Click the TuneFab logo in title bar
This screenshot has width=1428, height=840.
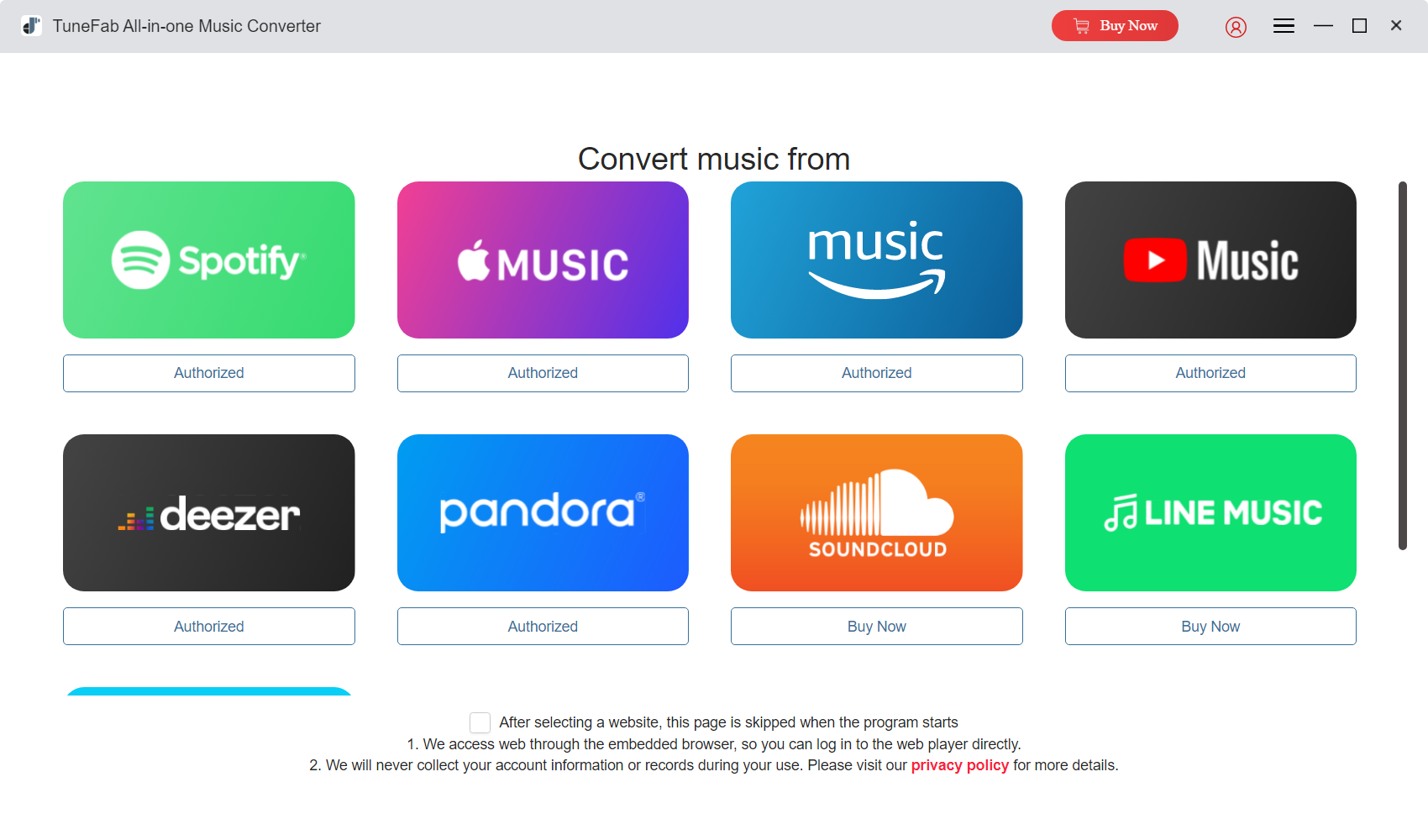tap(31, 25)
